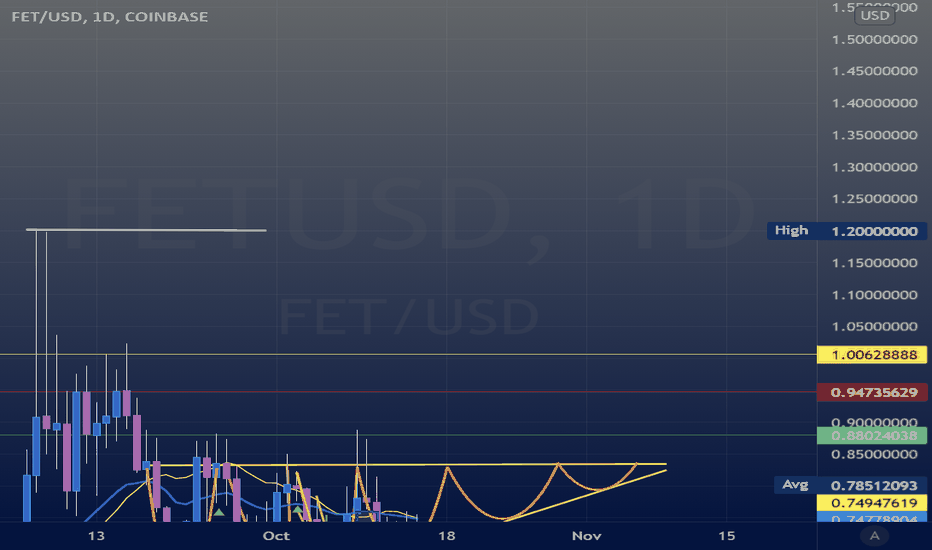The image size is (932, 550).
Task: Click the 13 date label on time axis
Action: point(96,536)
